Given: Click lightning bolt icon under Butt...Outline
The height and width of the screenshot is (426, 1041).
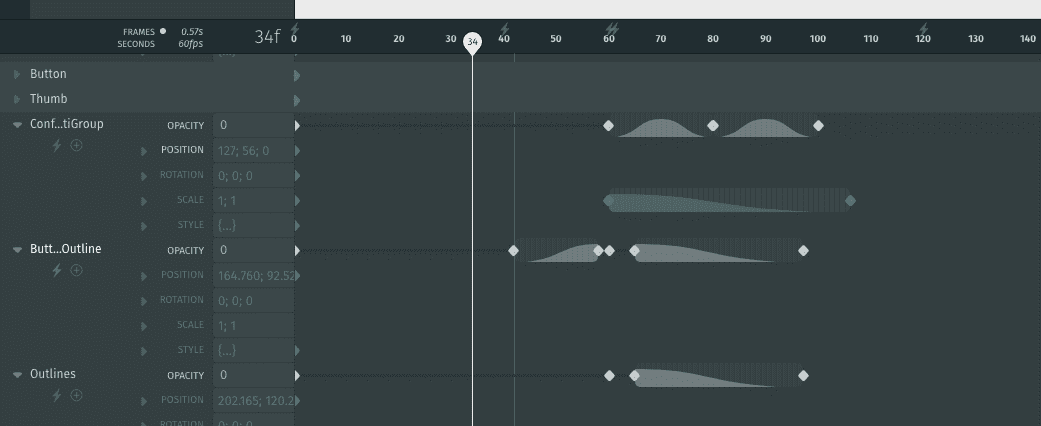Looking at the screenshot, I should [56, 270].
